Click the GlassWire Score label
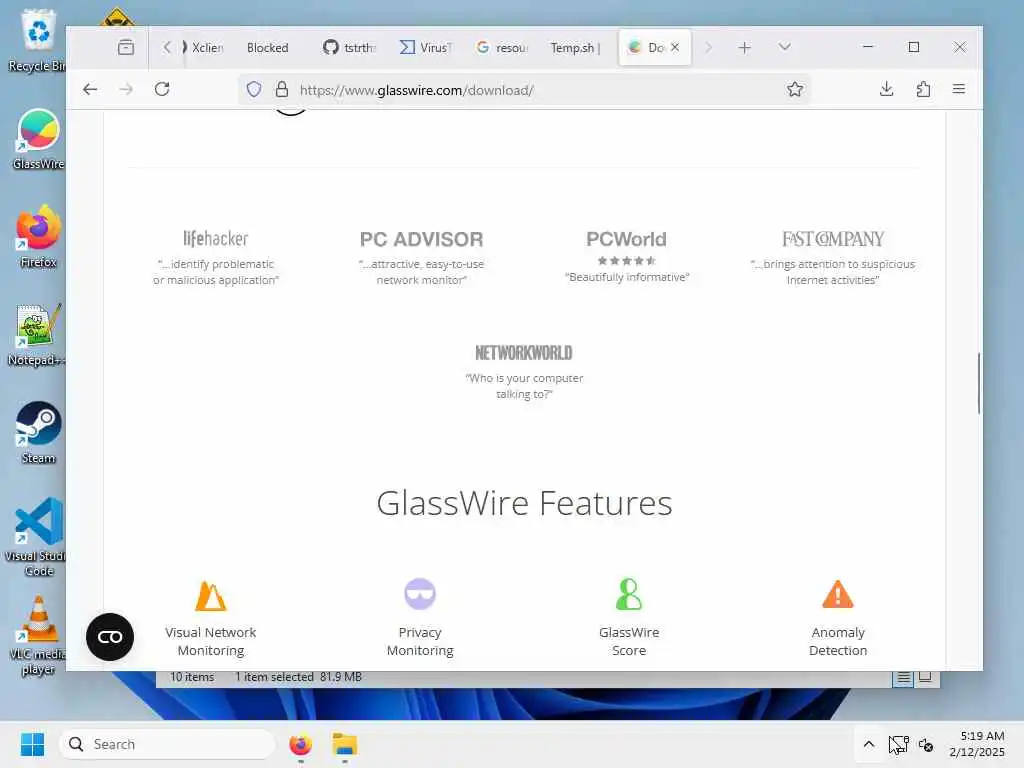This screenshot has width=1024, height=768. click(629, 641)
